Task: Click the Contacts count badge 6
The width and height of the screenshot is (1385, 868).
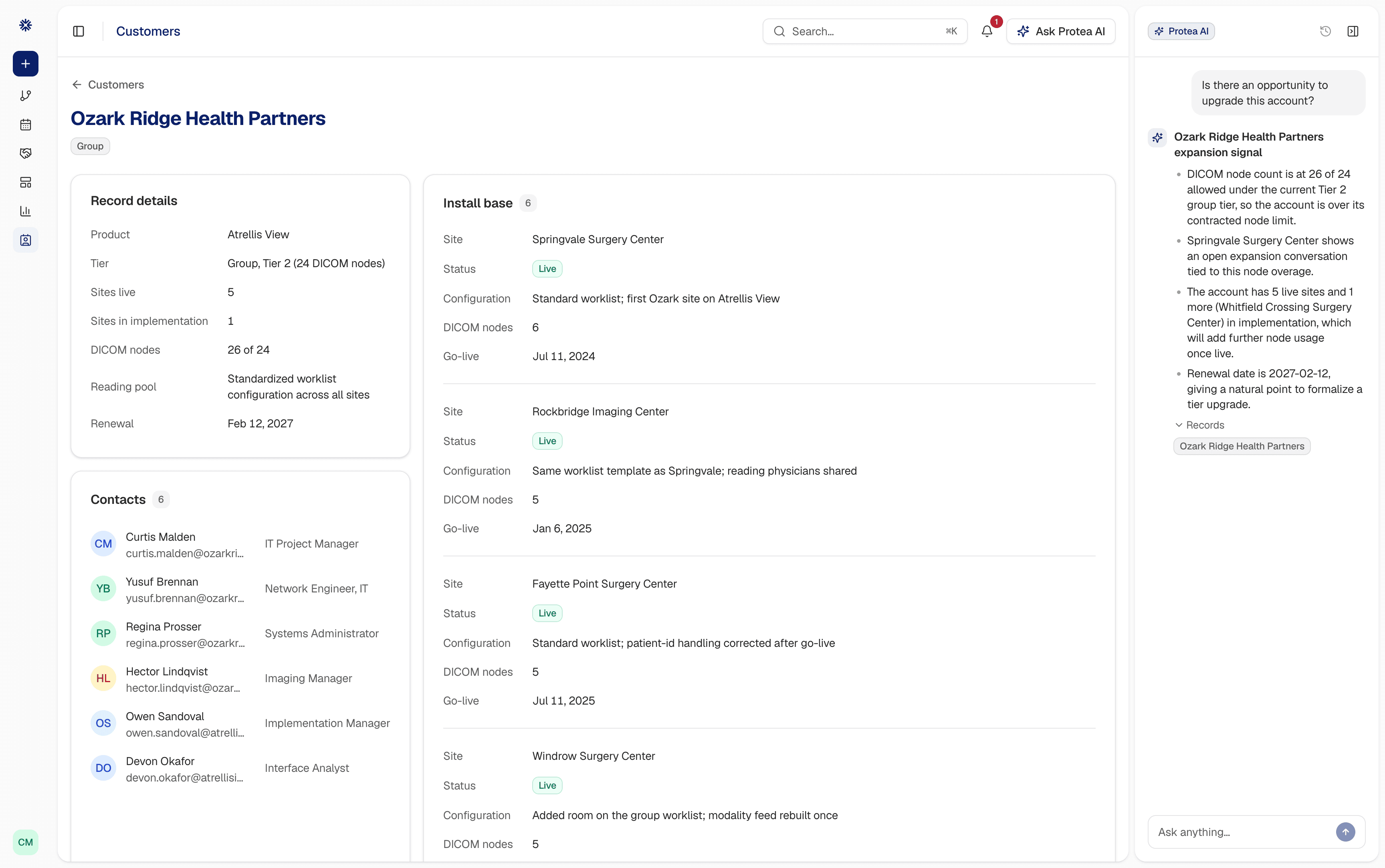Action: [161, 499]
